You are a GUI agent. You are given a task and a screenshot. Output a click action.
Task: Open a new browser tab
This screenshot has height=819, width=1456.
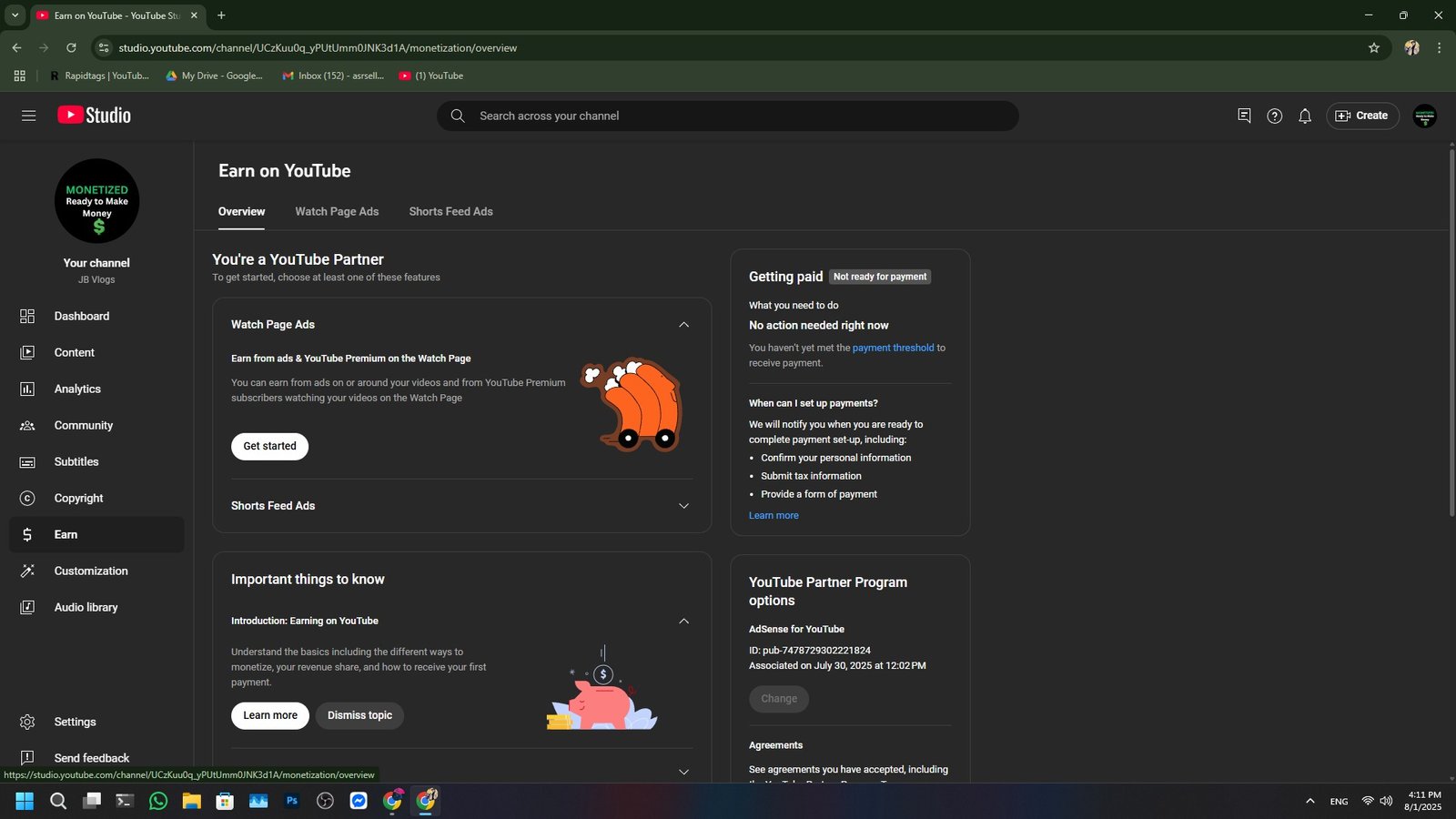click(221, 15)
